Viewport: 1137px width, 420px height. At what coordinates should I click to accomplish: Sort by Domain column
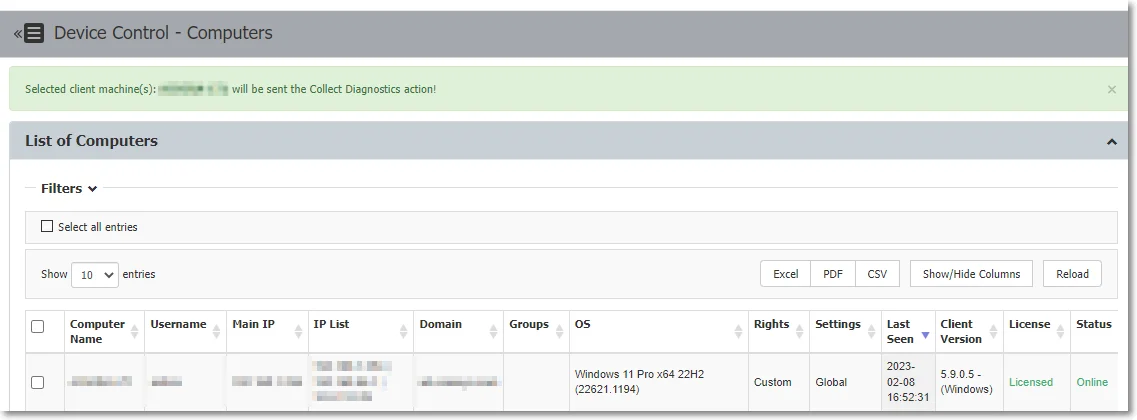458,332
